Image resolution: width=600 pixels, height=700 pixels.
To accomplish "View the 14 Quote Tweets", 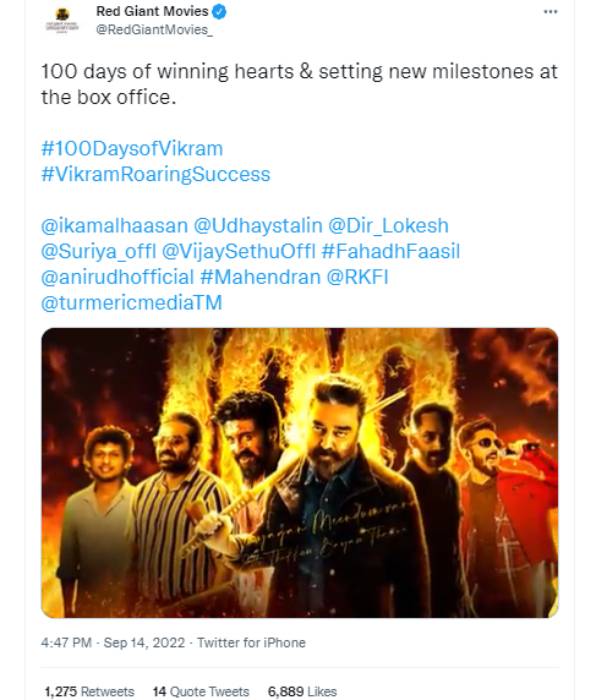I will tap(199, 691).
